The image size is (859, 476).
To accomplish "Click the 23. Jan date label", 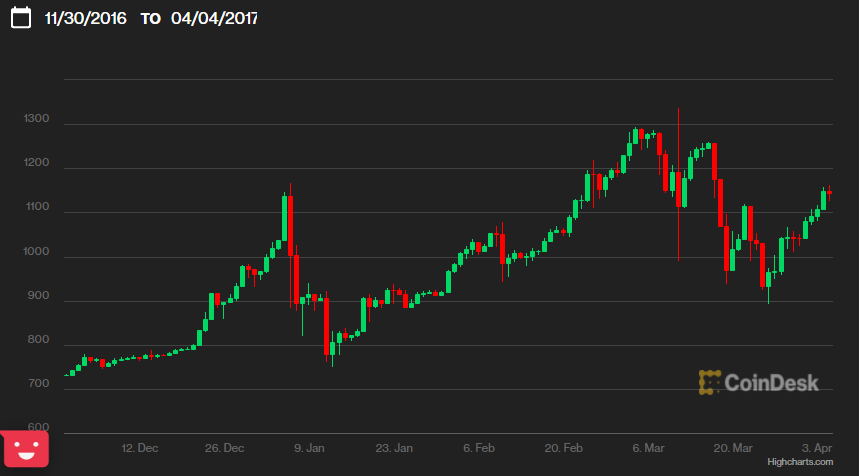I will pyautogui.click(x=394, y=448).
